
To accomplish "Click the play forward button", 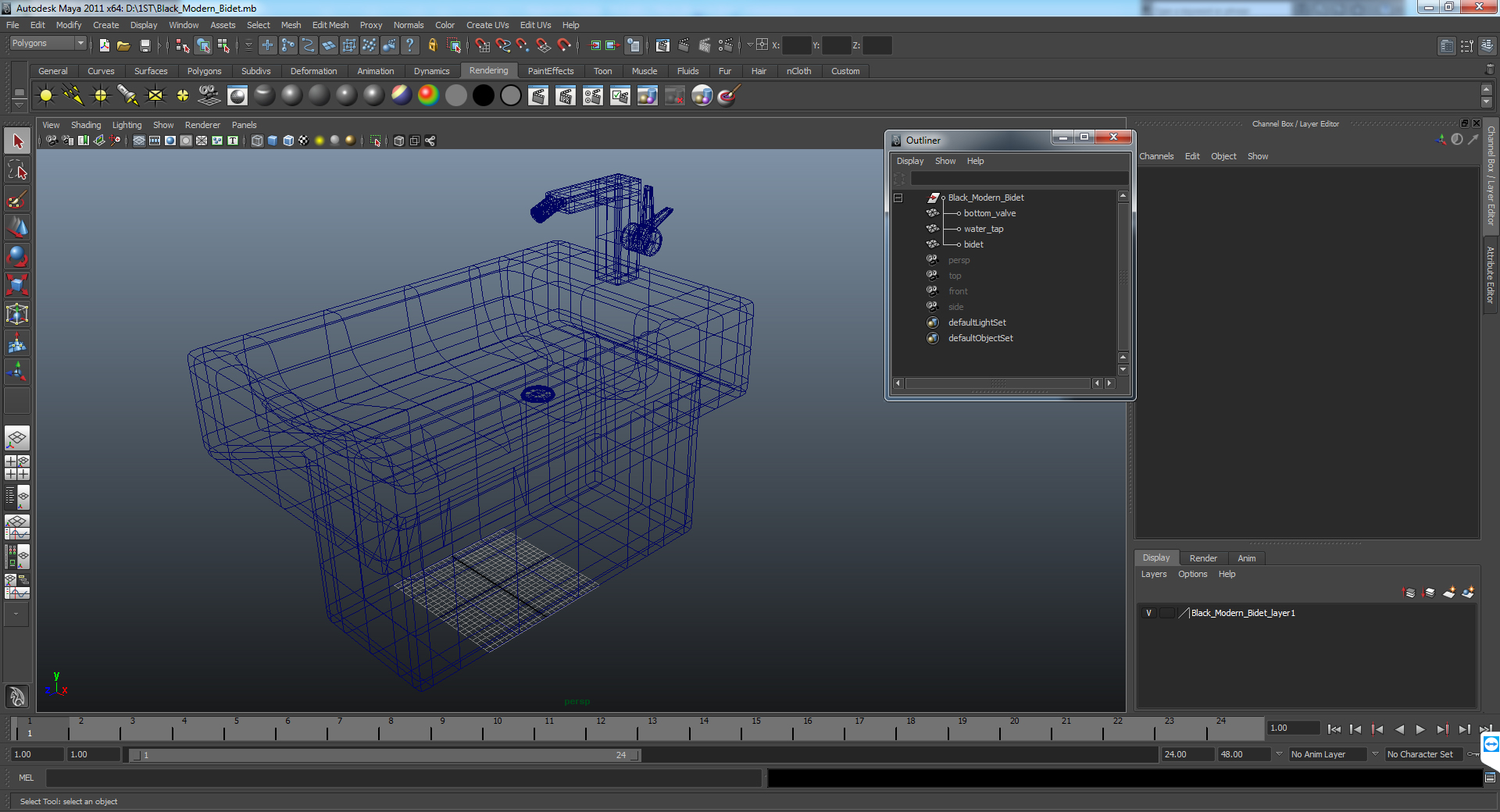I will [1420, 729].
